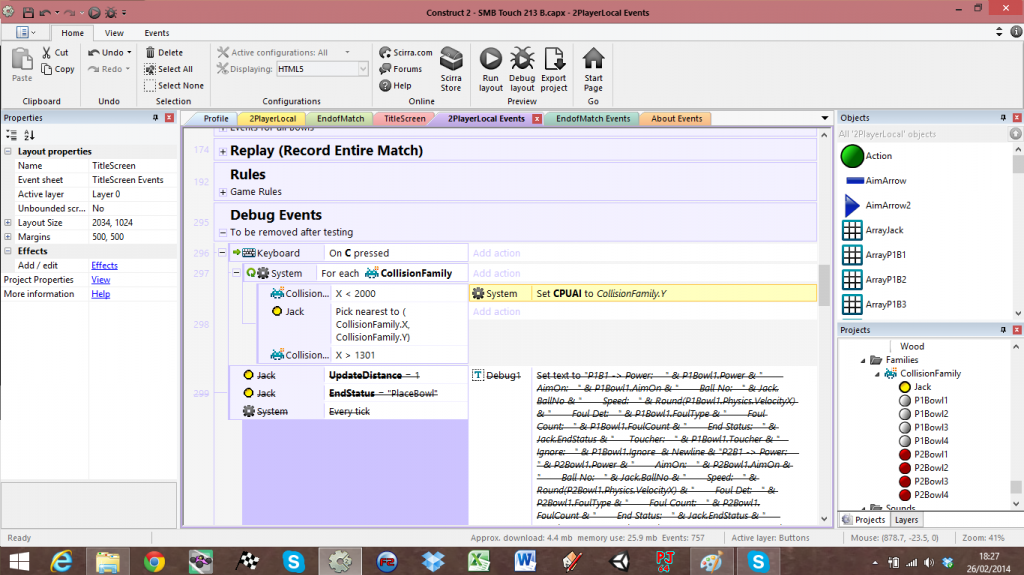This screenshot has height=575, width=1024.
Task: Close the 2PlayerLocal Events tab
Action: click(x=537, y=118)
